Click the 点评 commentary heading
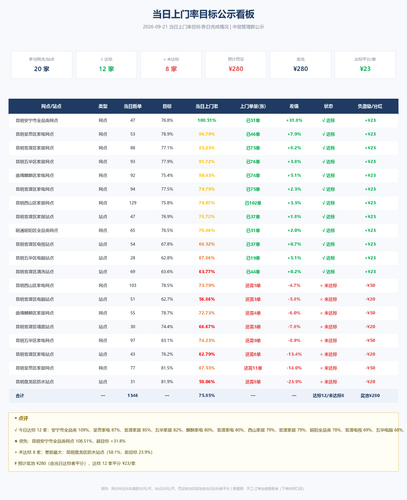This screenshot has height=500, width=407. click(x=22, y=418)
